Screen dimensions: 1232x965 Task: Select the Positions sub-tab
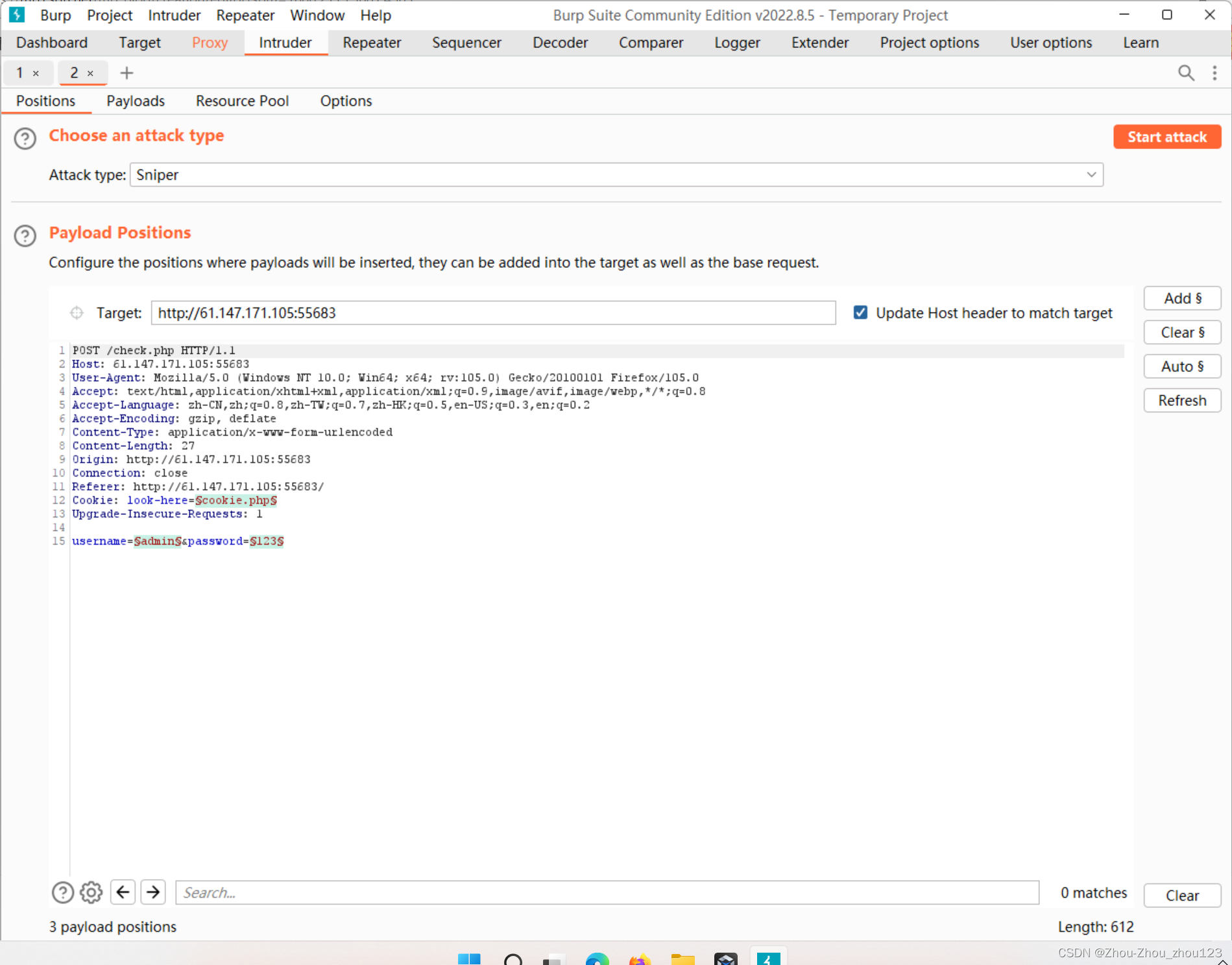coord(45,101)
